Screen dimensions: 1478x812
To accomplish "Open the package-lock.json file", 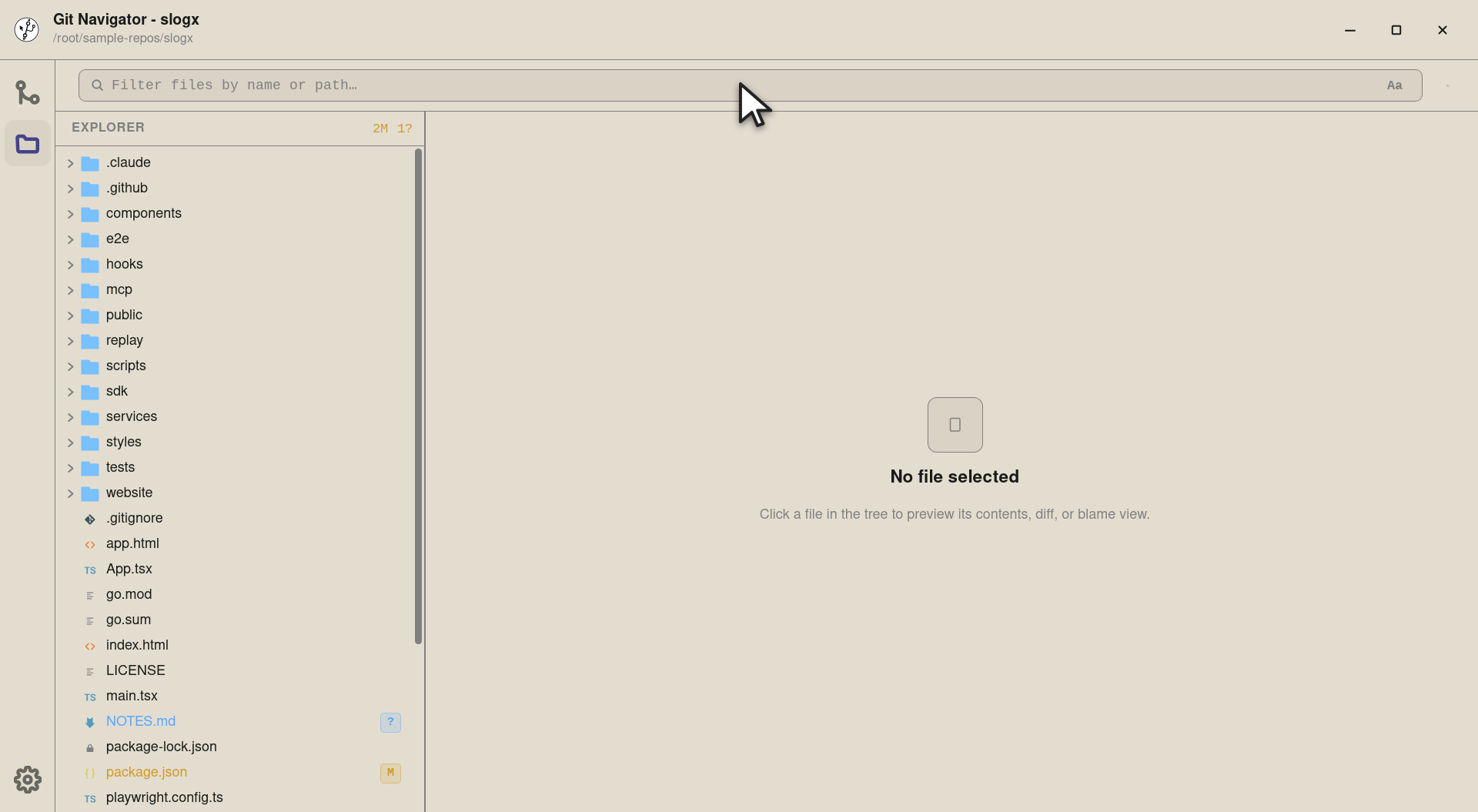I will [162, 747].
